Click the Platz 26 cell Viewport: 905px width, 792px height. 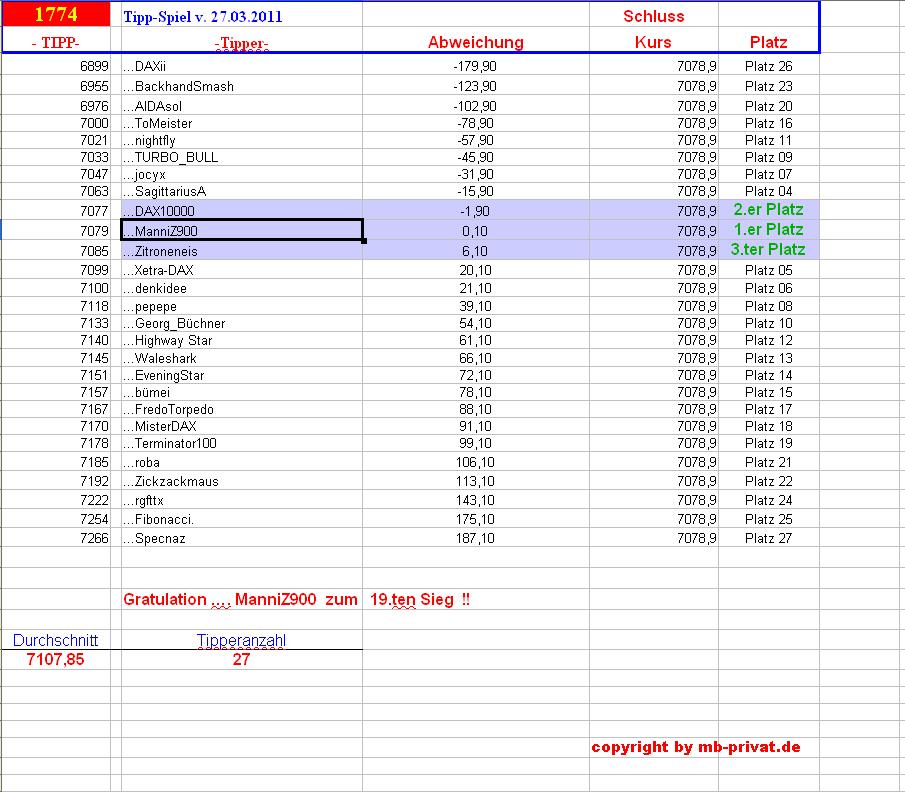768,66
